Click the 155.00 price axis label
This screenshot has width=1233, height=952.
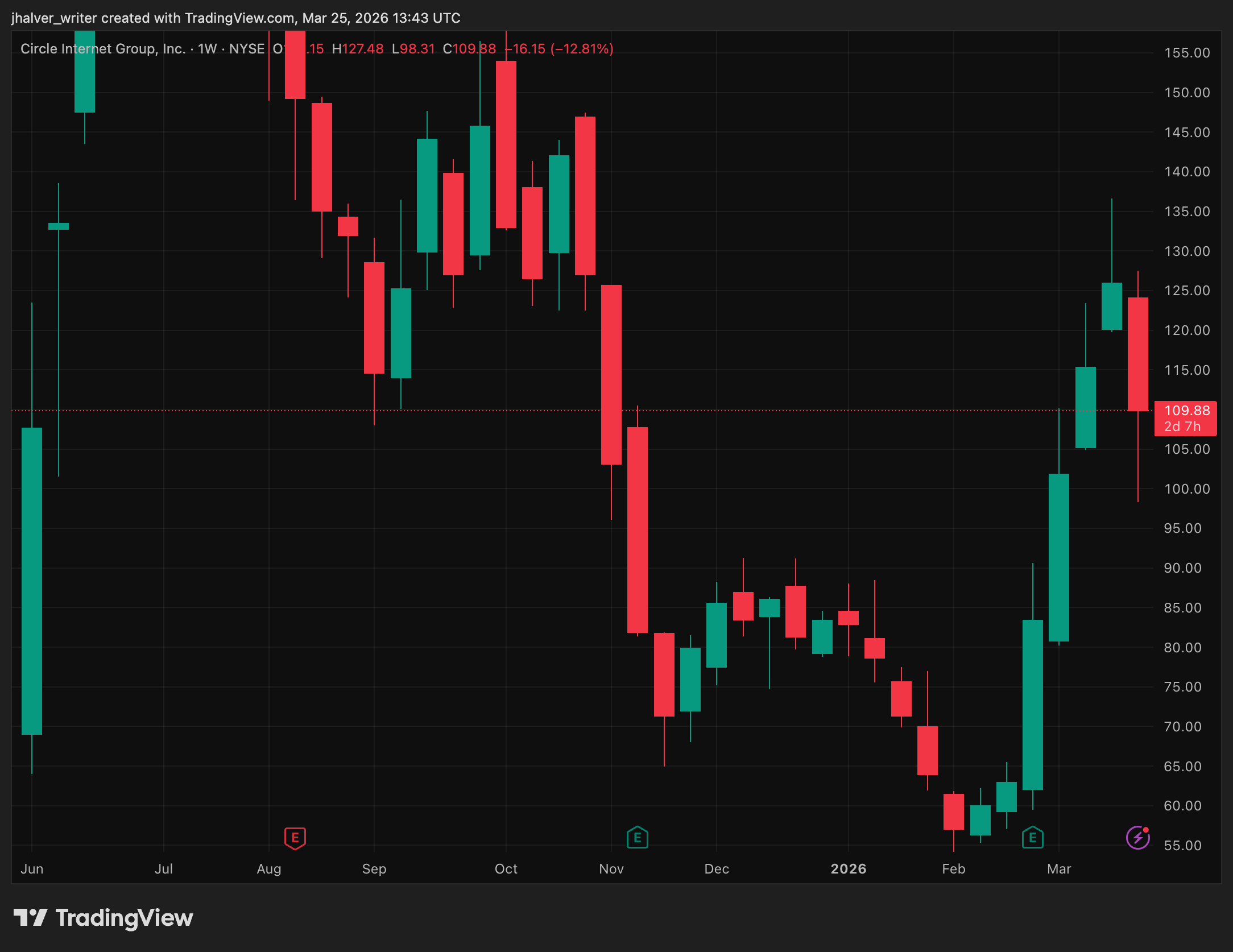click(1186, 53)
